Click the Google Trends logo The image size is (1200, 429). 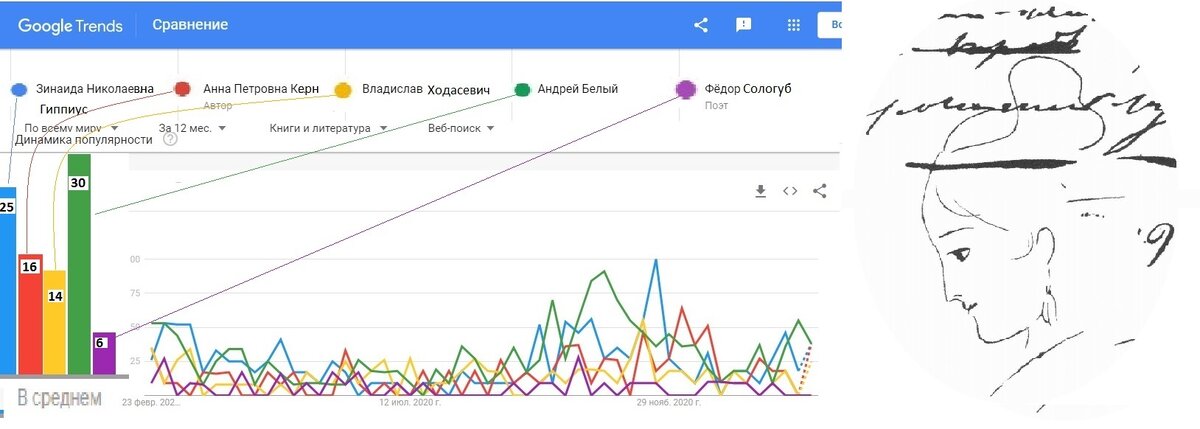click(70, 25)
